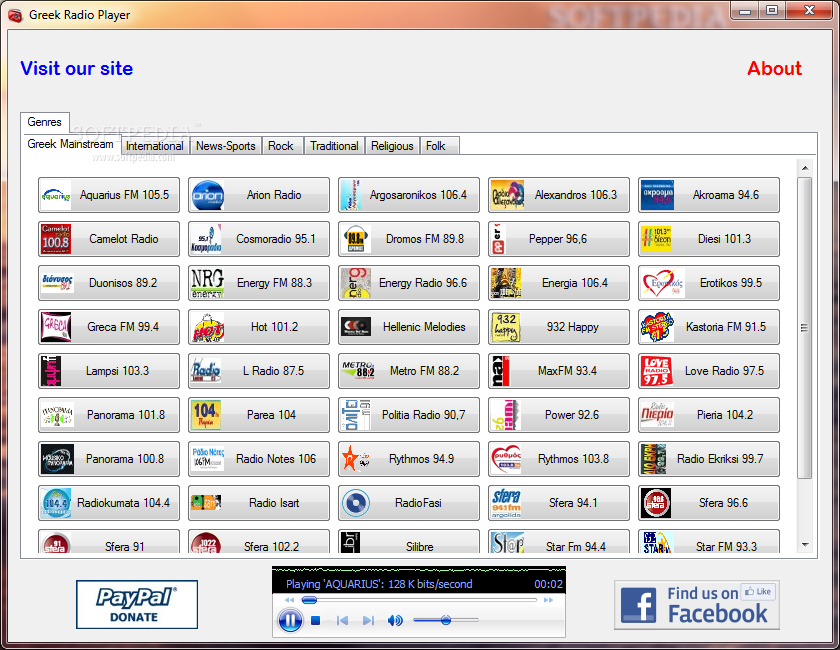Select RadioFasi station
The height and width of the screenshot is (650, 840).
pyautogui.click(x=409, y=503)
